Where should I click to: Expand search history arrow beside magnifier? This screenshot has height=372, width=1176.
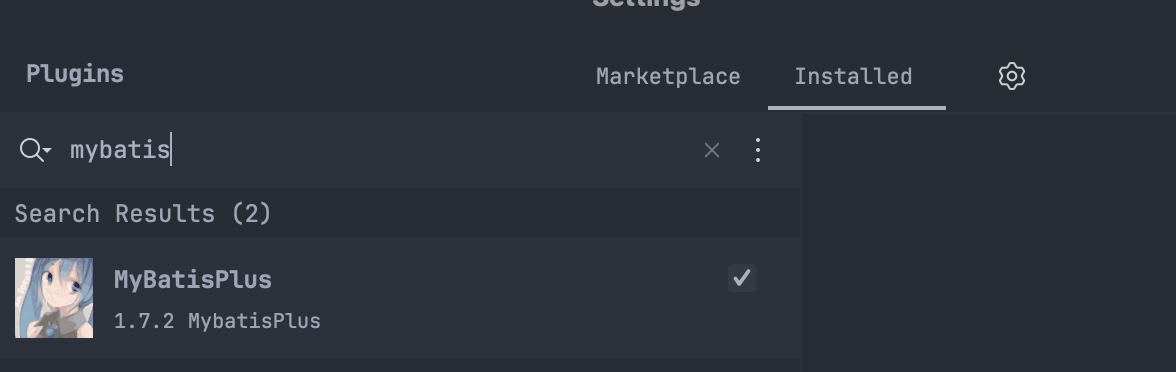(48, 151)
